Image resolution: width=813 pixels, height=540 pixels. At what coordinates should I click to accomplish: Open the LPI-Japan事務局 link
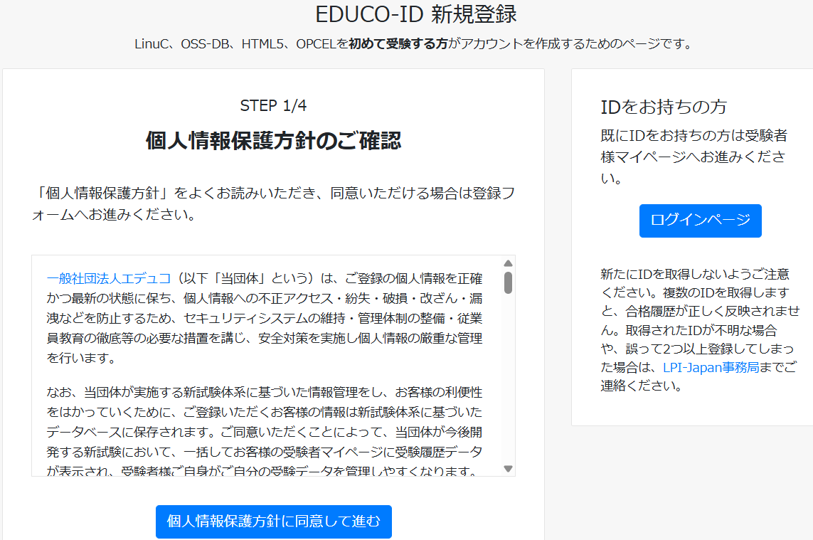pyautogui.click(x=711, y=367)
